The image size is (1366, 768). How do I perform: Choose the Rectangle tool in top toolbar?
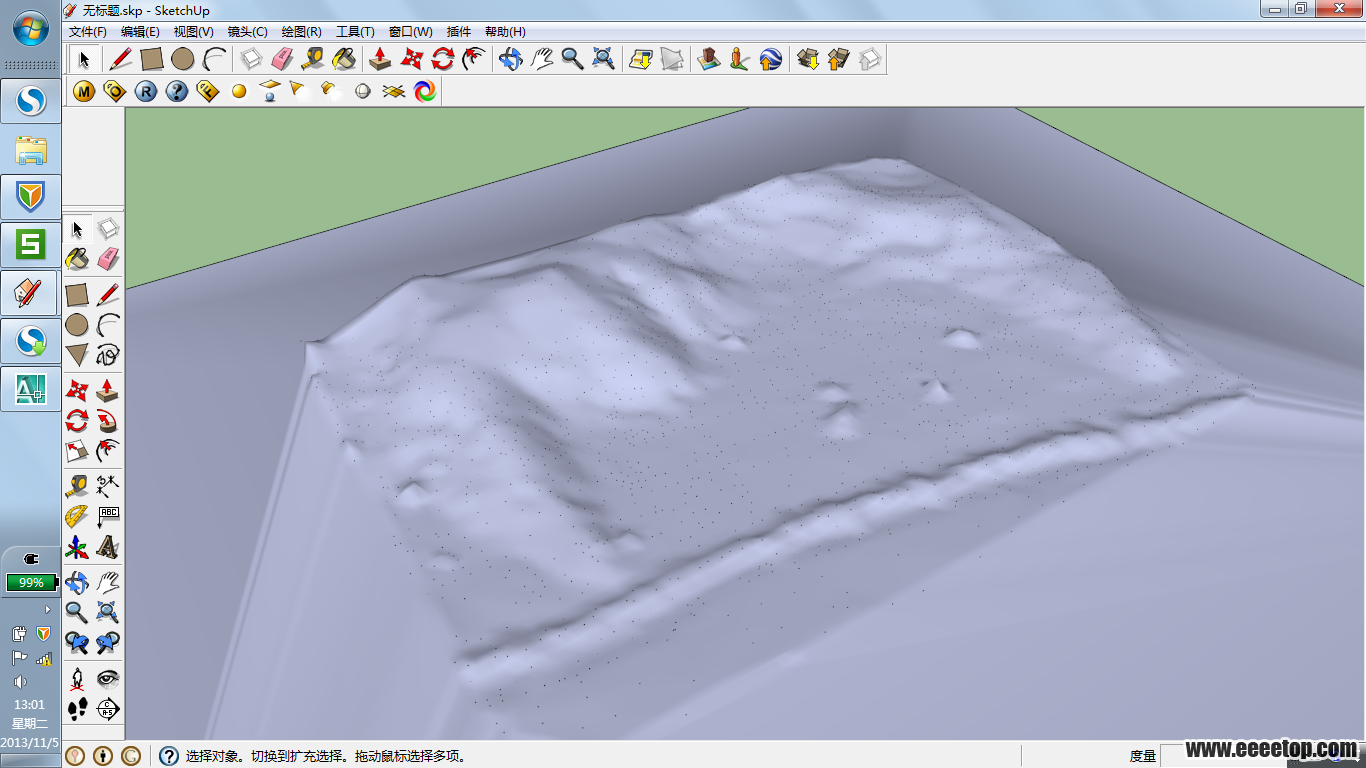pyautogui.click(x=151, y=59)
